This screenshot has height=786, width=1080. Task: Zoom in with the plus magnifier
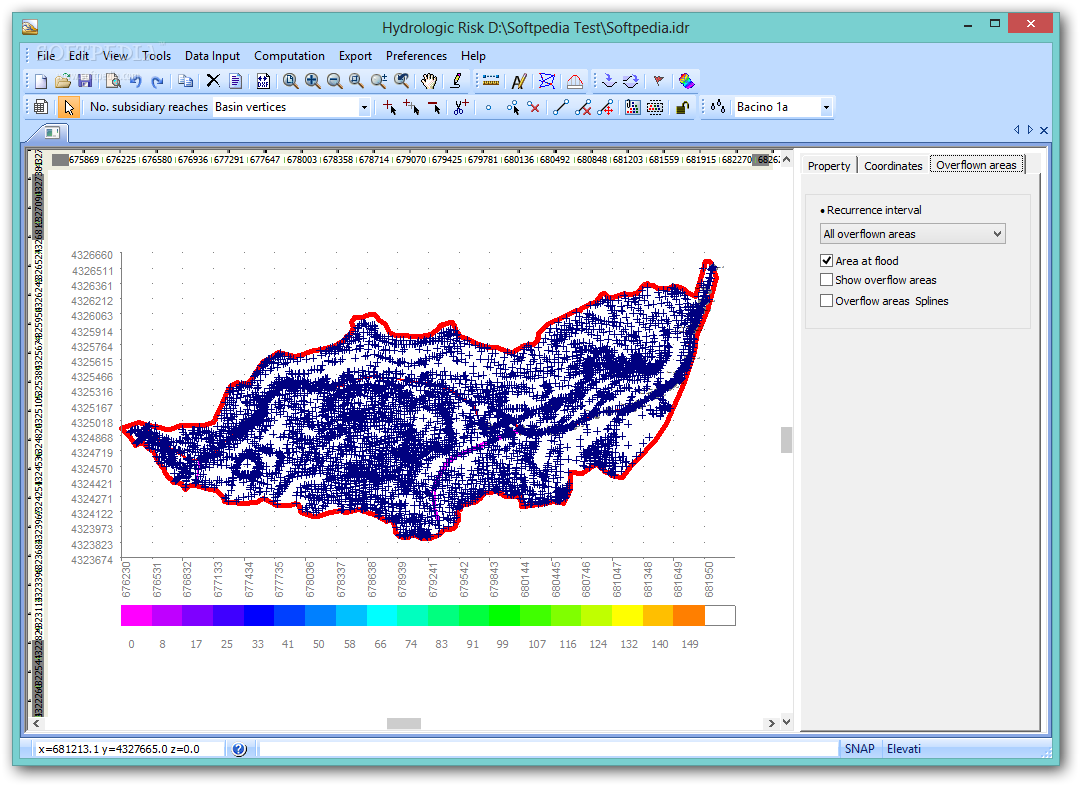(313, 81)
